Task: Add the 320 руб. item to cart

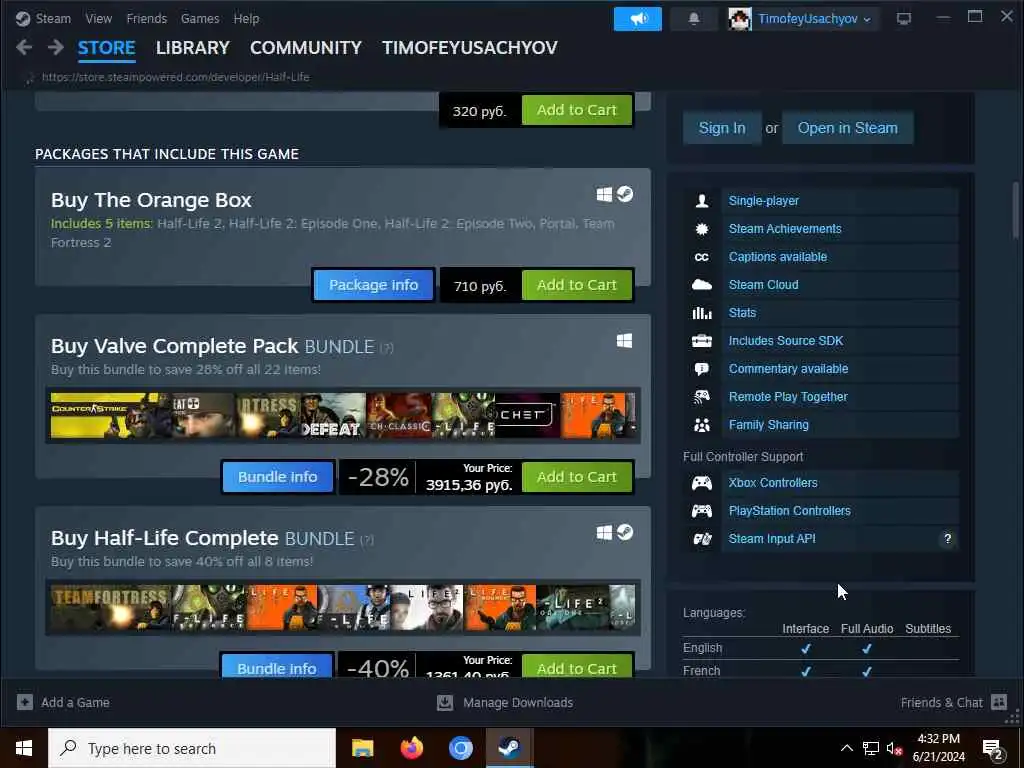Action: pyautogui.click(x=577, y=110)
